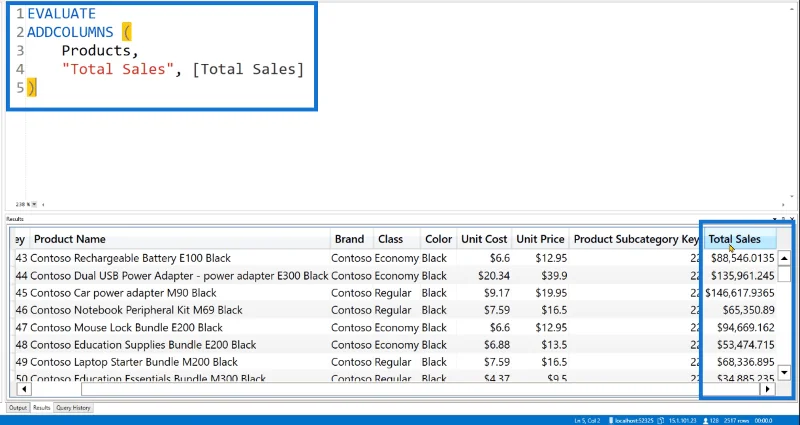The width and height of the screenshot is (800, 425).
Task: Sort by Unit Cost column header
Action: pos(484,239)
